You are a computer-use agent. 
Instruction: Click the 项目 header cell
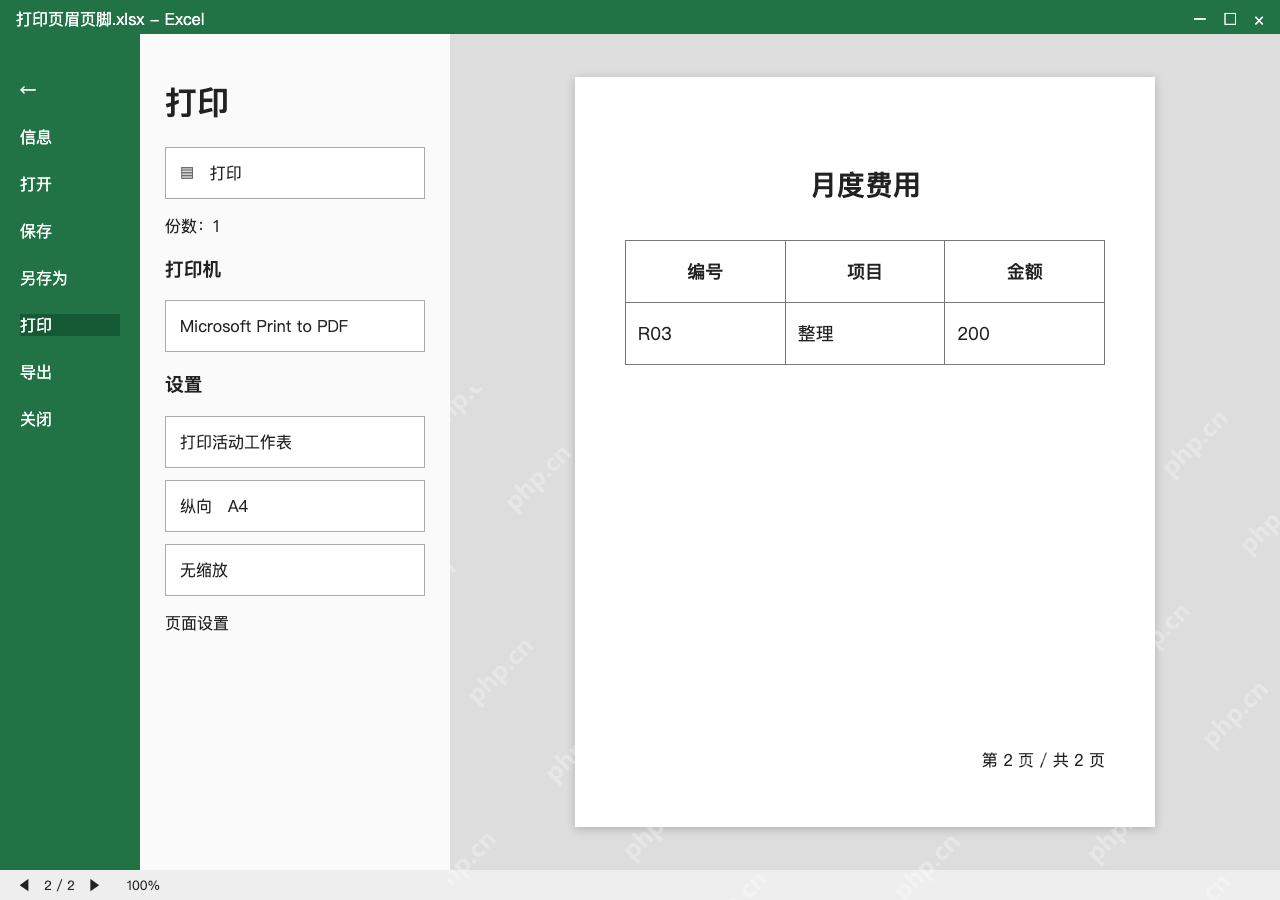point(865,272)
